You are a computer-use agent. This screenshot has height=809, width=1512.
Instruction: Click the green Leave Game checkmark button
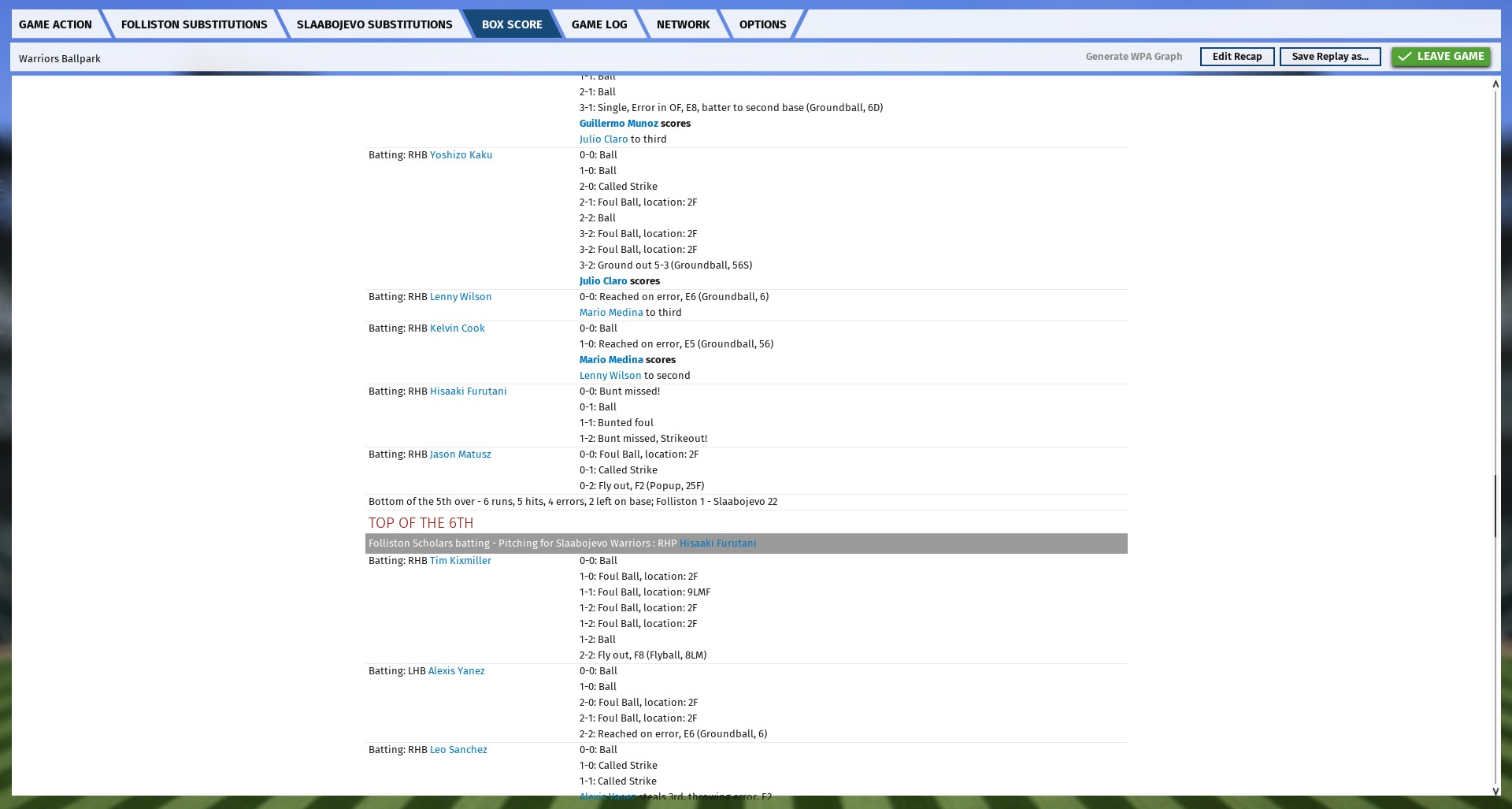coord(1440,57)
